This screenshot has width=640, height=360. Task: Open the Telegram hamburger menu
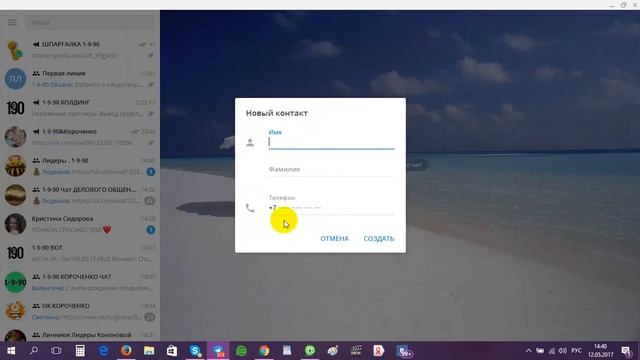click(13, 22)
